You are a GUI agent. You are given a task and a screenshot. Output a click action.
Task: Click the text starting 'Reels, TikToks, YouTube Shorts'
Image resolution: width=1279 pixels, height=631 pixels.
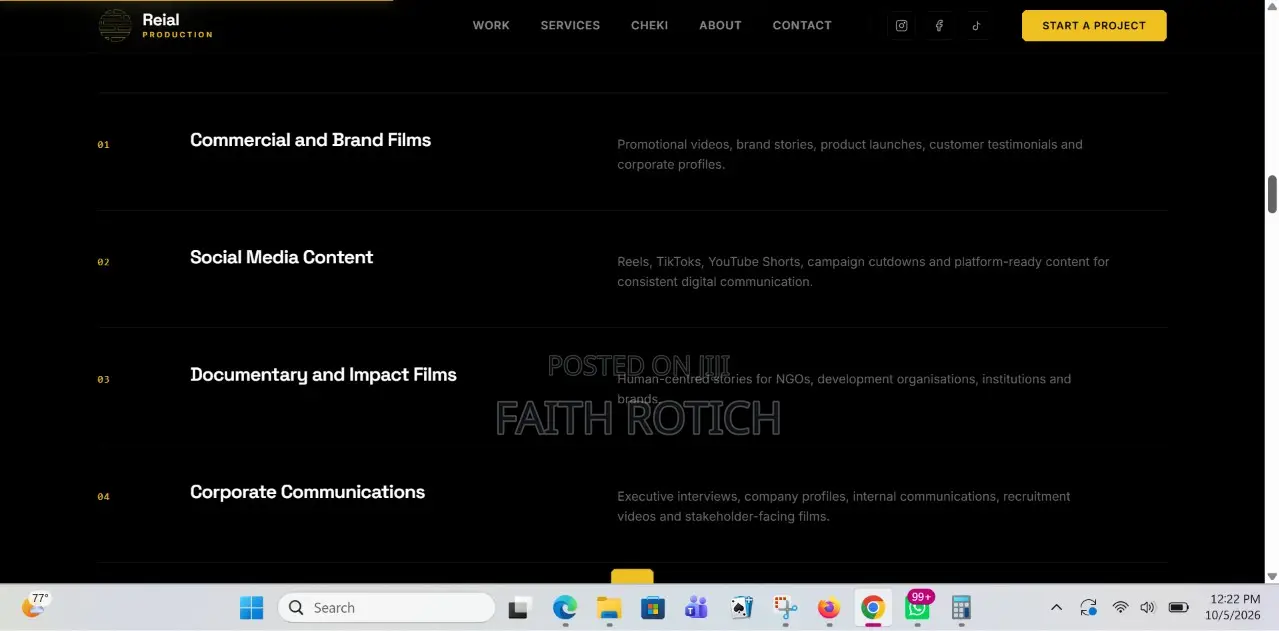(863, 272)
